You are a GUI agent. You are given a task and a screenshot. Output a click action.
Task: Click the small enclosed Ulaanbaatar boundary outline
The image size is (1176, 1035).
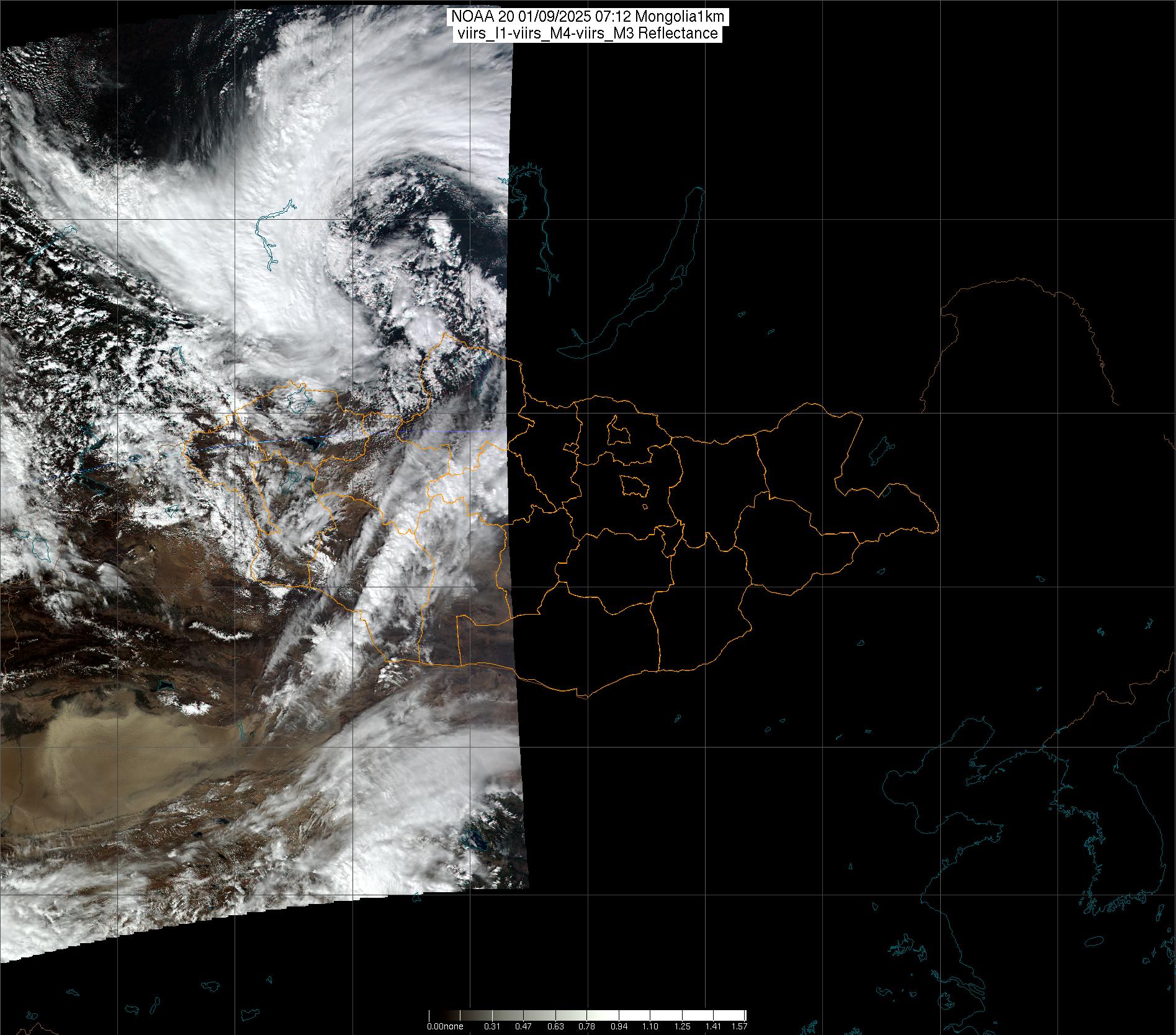click(x=634, y=485)
